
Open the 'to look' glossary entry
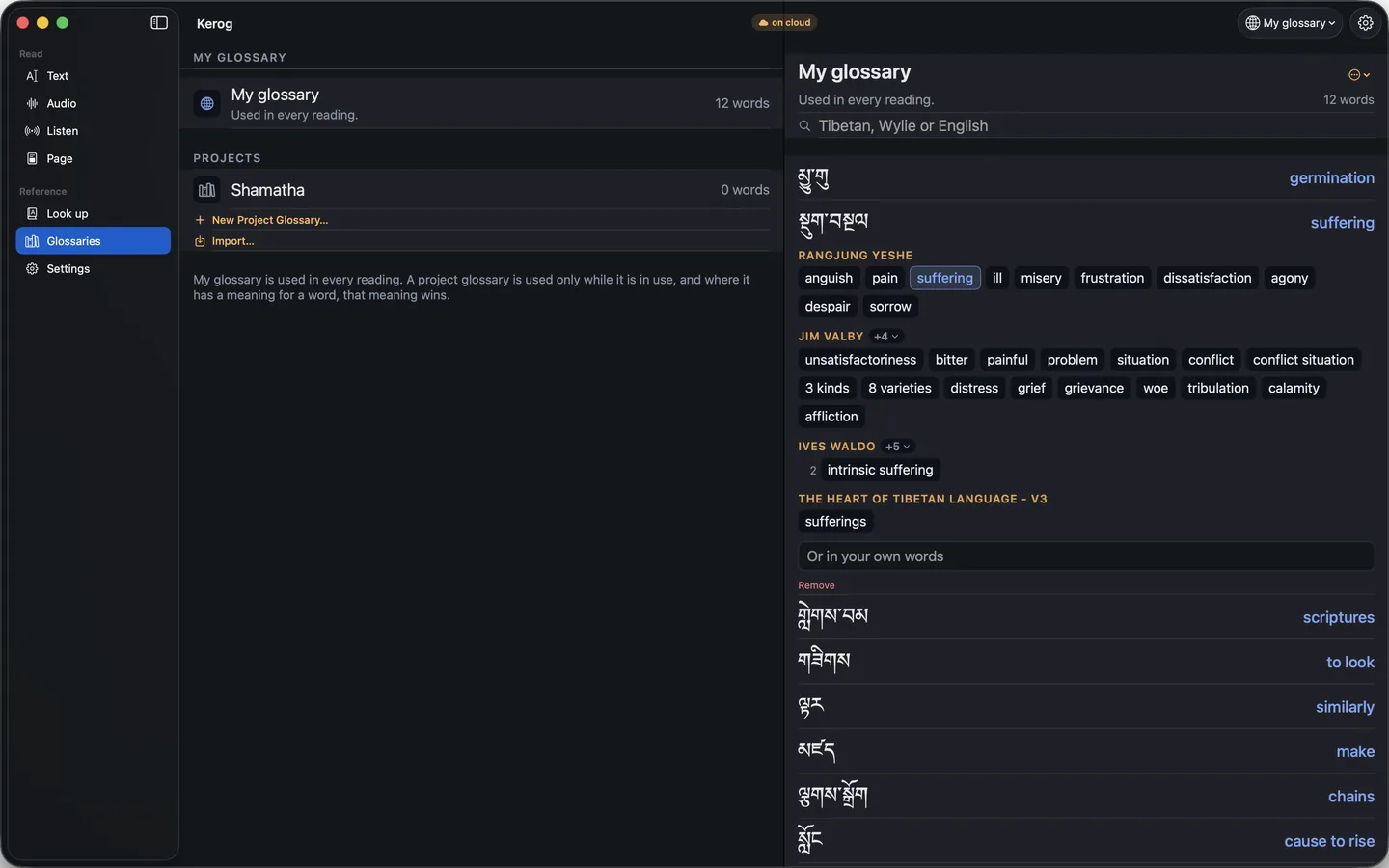pos(1086,663)
